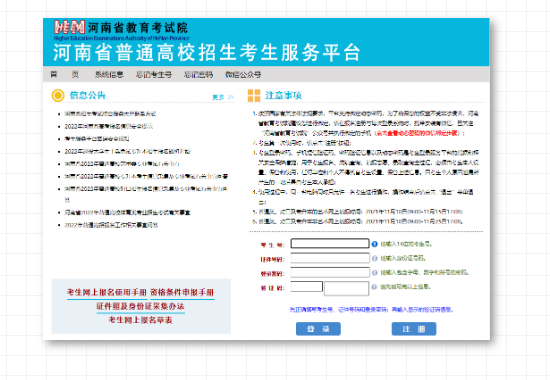The height and width of the screenshot is (380, 550).
Task: Click the info icon beside the 登录密码 field
Action: [375, 273]
